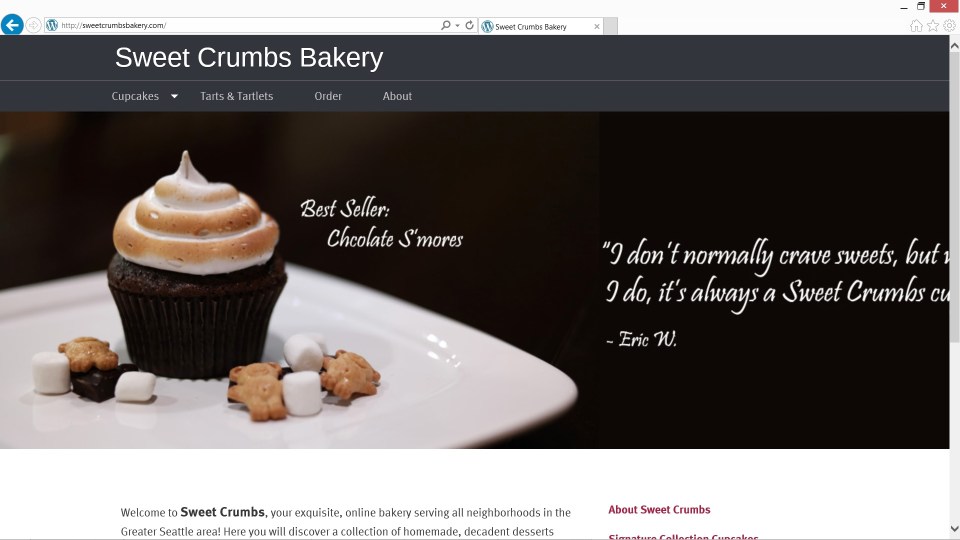This screenshot has width=960, height=540.
Task: Click the browser back arrow button
Action: pos(12,25)
